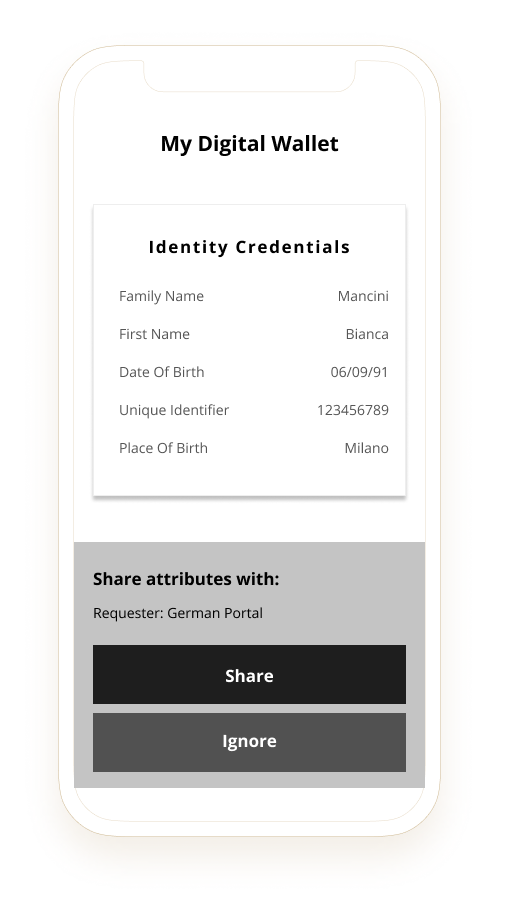Click the gray share panel background

click(x=350, y=595)
